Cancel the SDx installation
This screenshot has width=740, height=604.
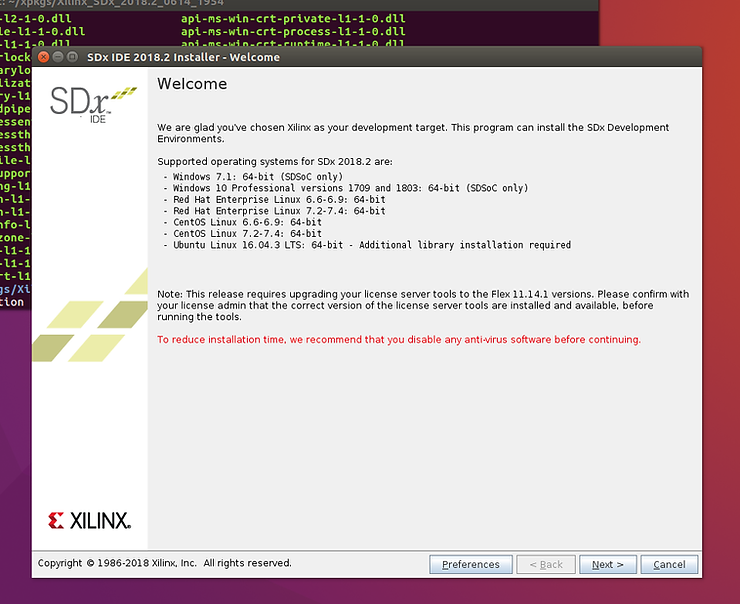coord(669,564)
